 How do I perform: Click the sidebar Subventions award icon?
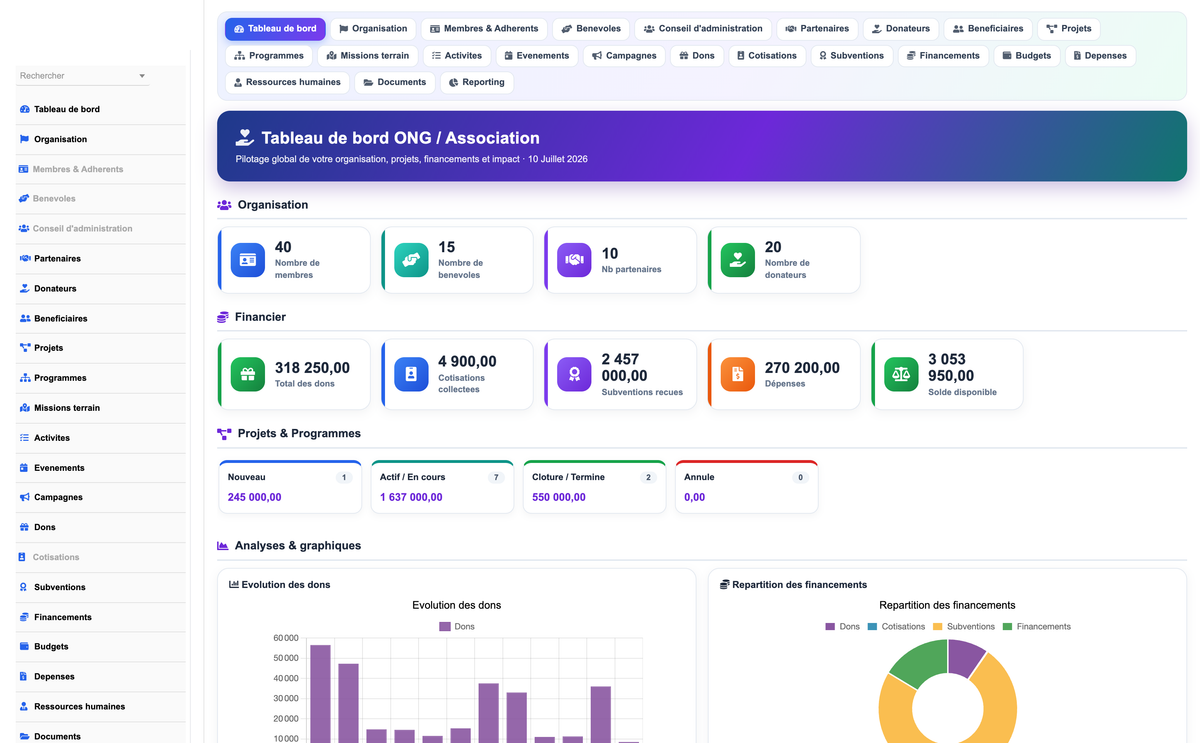click(24, 587)
